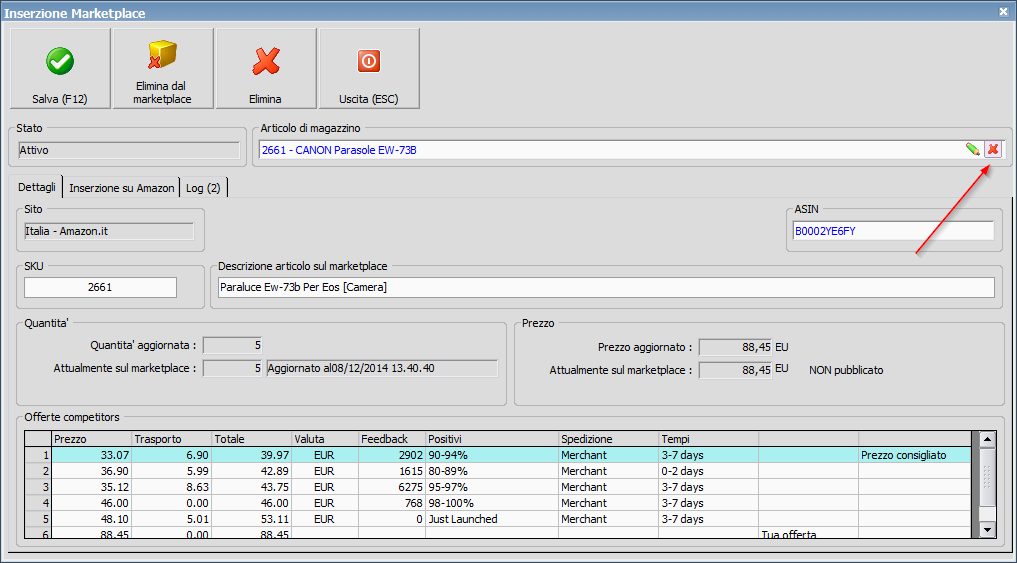Click the green pencil edit article icon
This screenshot has width=1017, height=563.
[972, 150]
